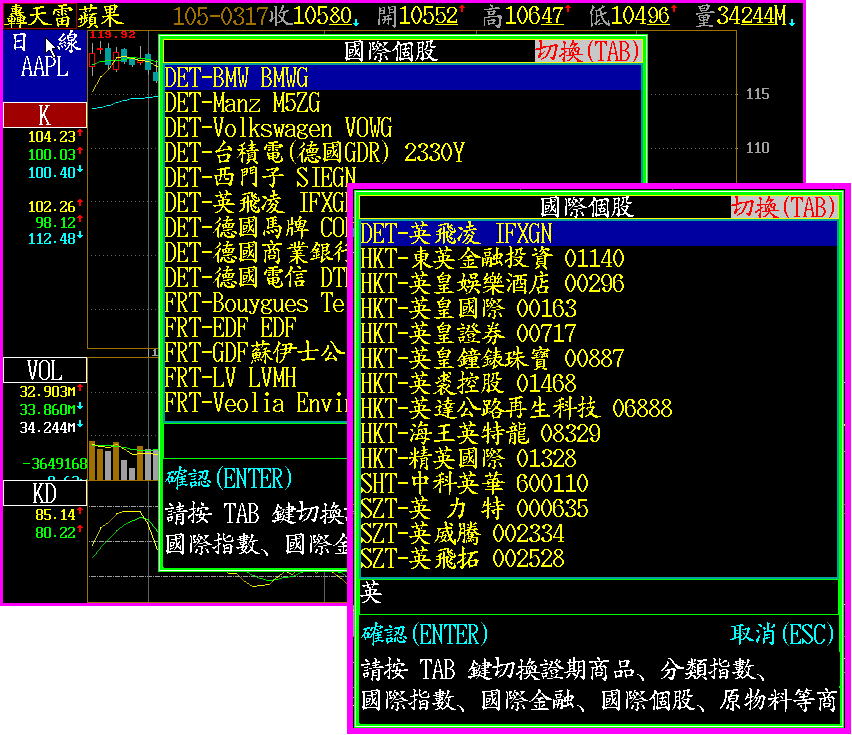Select DET-BMW BMWG in back list
The height and width of the screenshot is (735, 852).
[x=237, y=78]
